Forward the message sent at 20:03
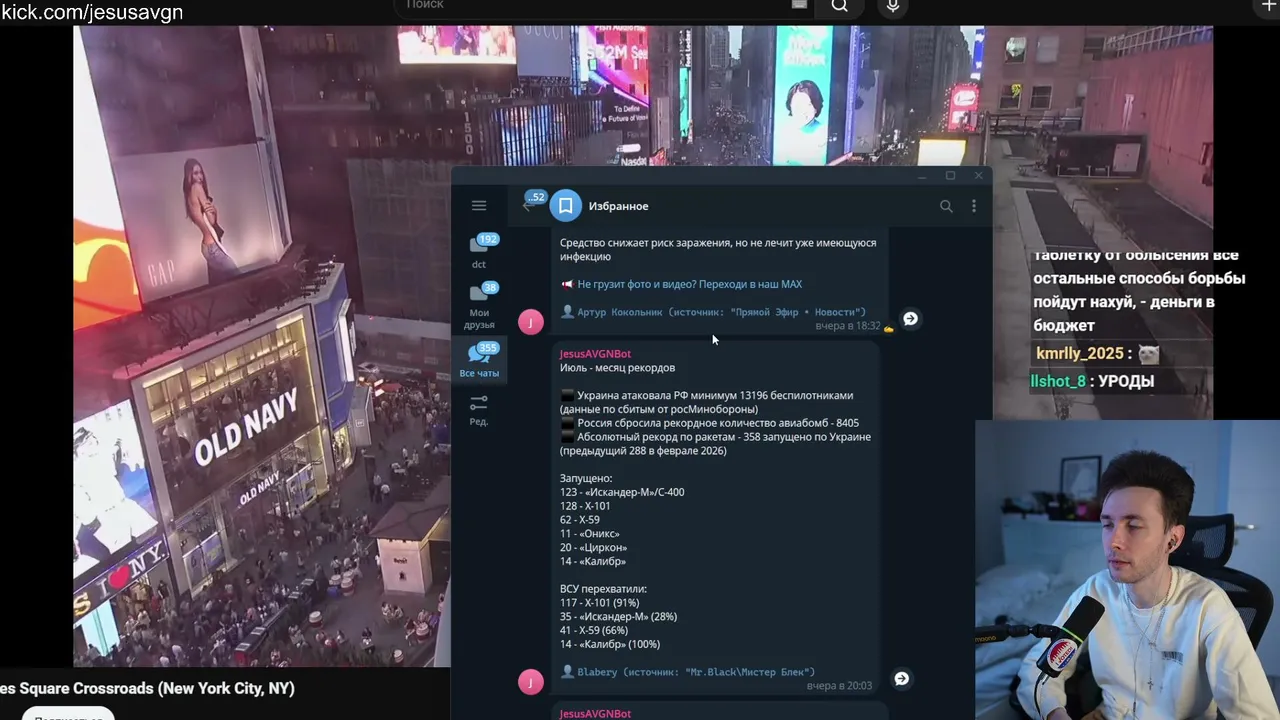 [x=901, y=679]
